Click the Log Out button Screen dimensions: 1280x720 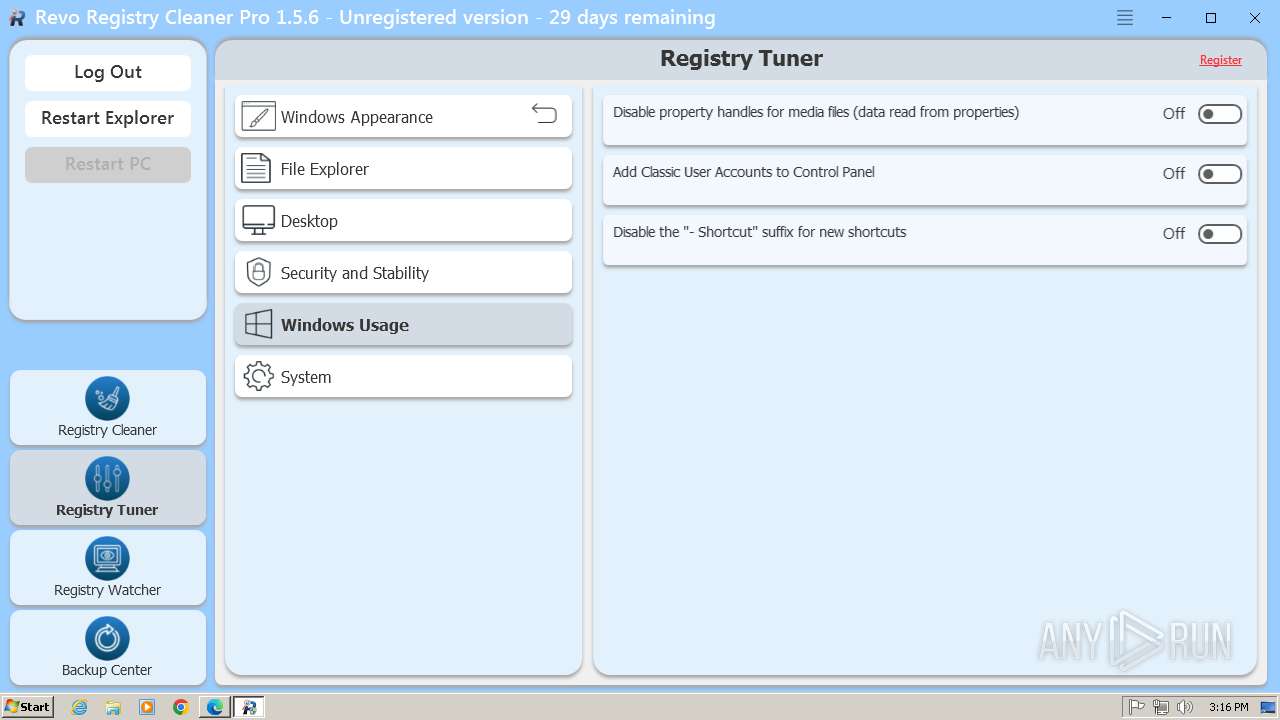tap(108, 72)
